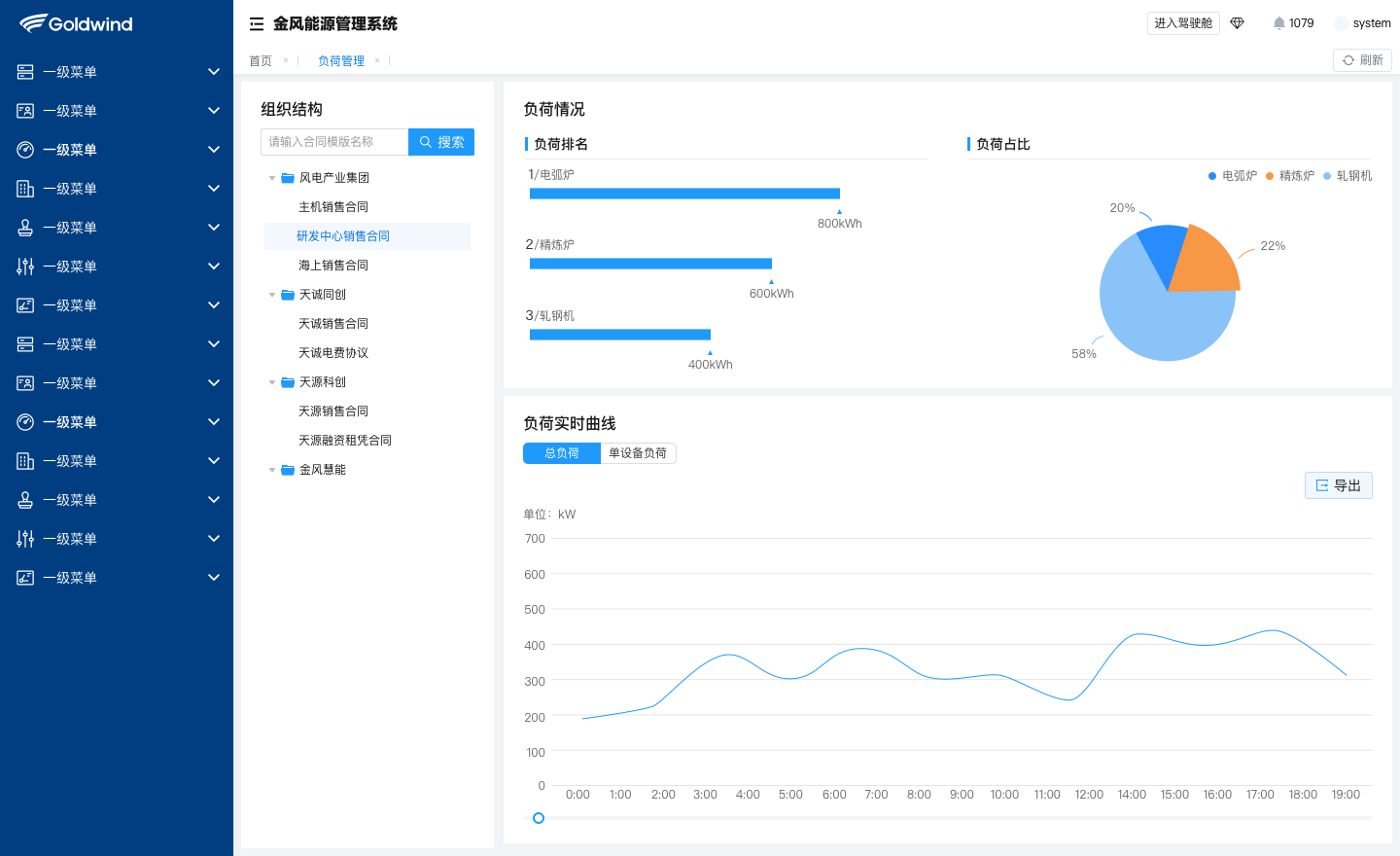Collapse the 天源科创 tree node arrow

point(272,382)
